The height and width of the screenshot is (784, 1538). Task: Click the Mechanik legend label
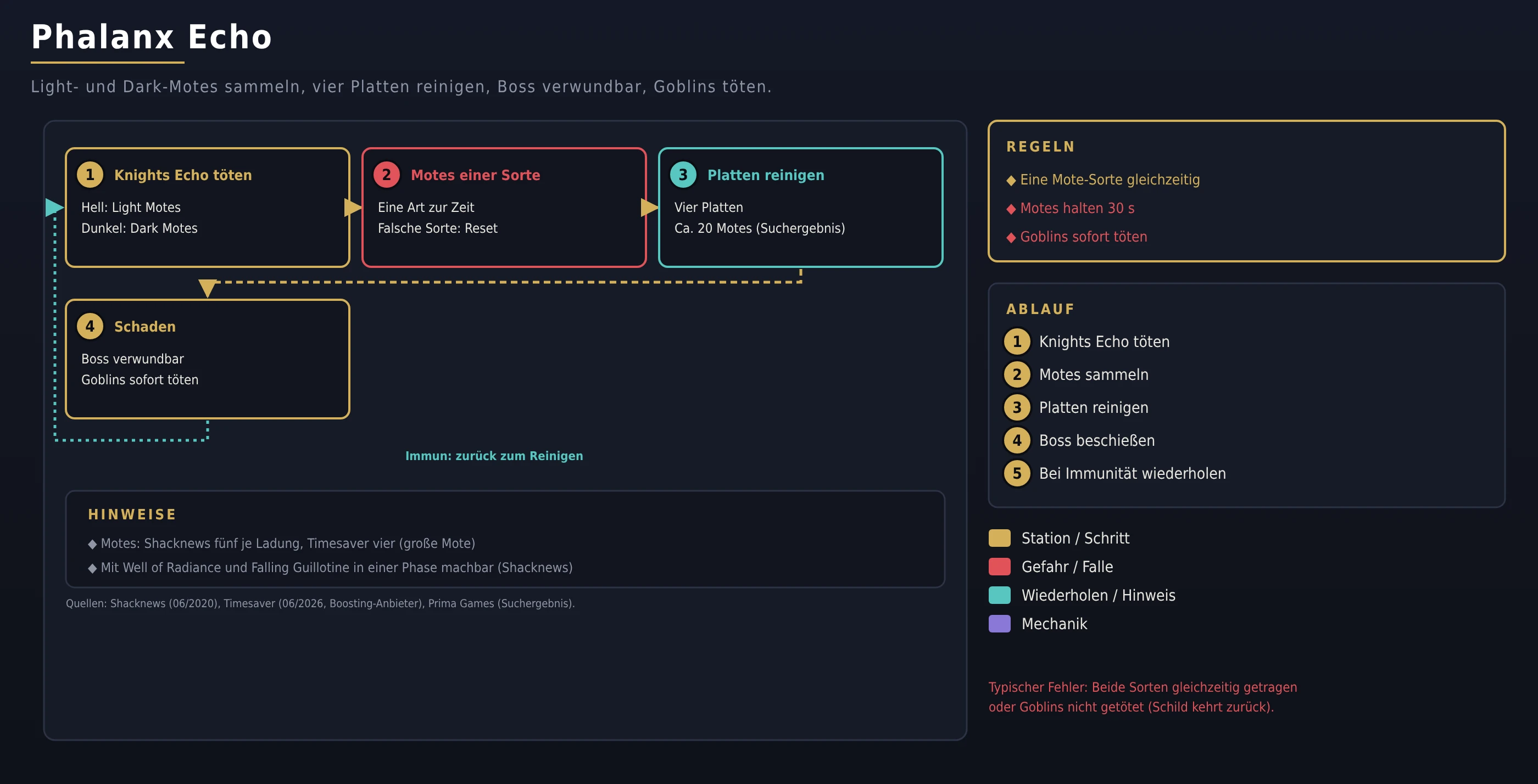coord(1054,624)
